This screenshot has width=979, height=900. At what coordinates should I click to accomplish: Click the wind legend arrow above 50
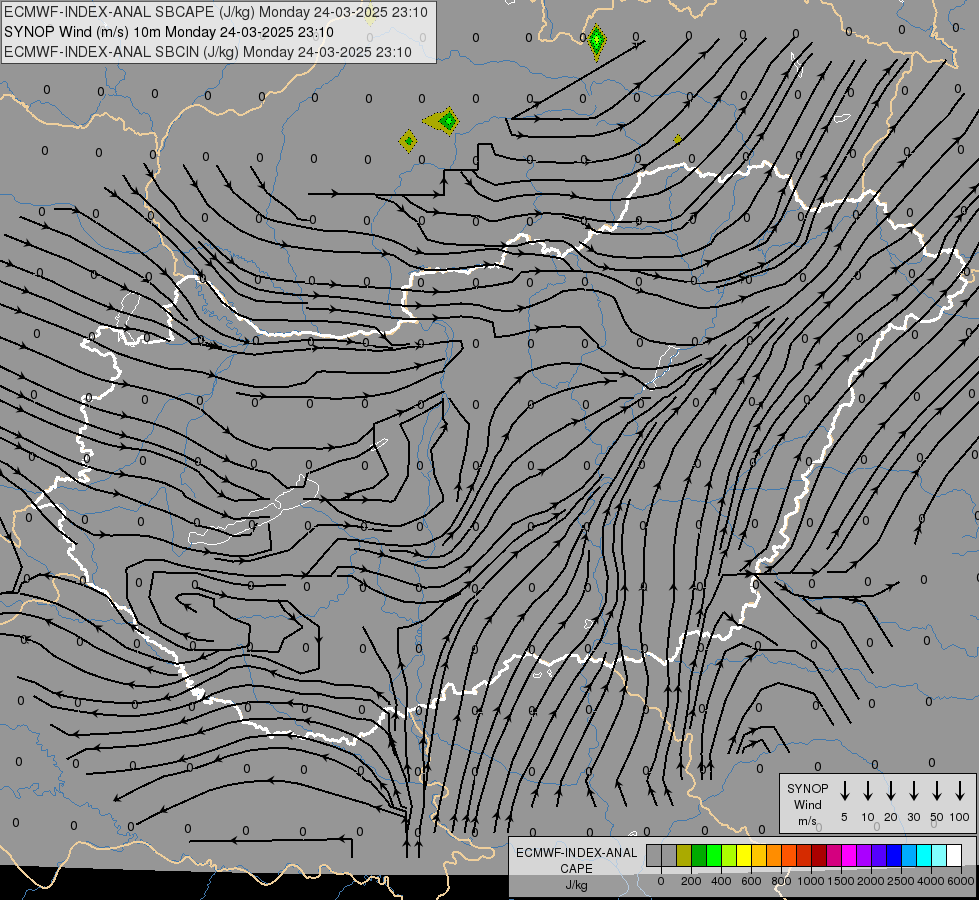click(937, 791)
